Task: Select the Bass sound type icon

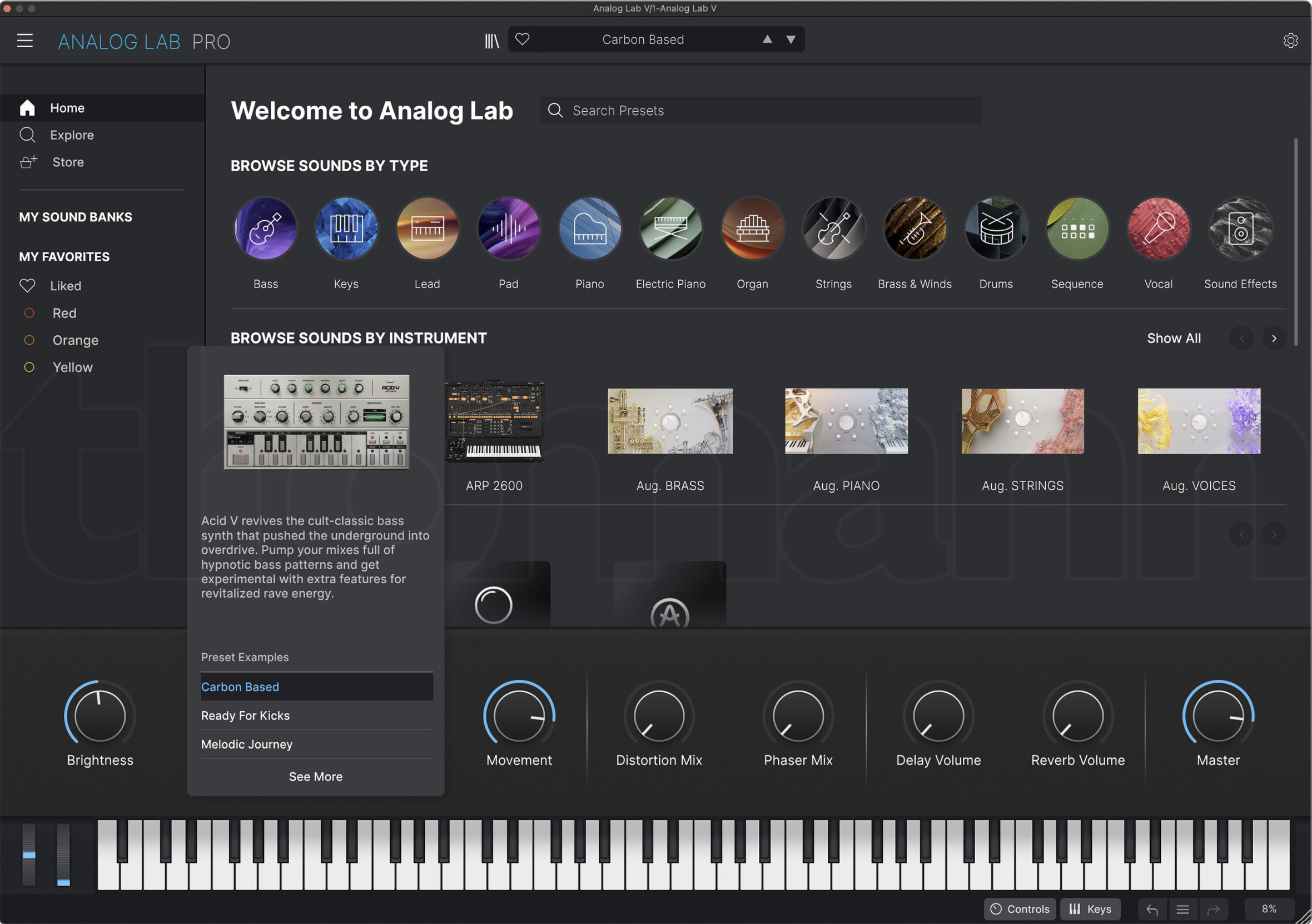Action: point(265,228)
